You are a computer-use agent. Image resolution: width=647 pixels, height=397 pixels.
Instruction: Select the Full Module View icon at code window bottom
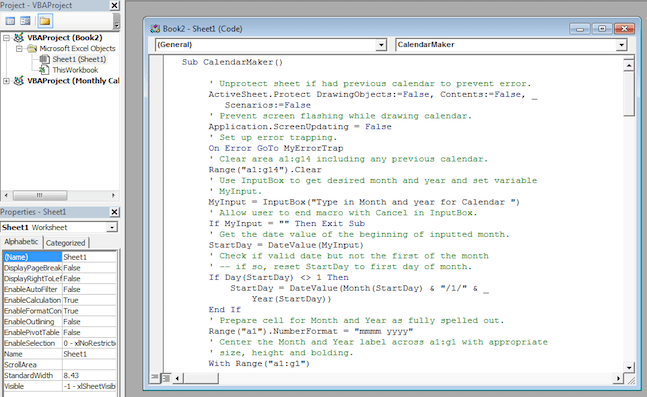coord(166,377)
